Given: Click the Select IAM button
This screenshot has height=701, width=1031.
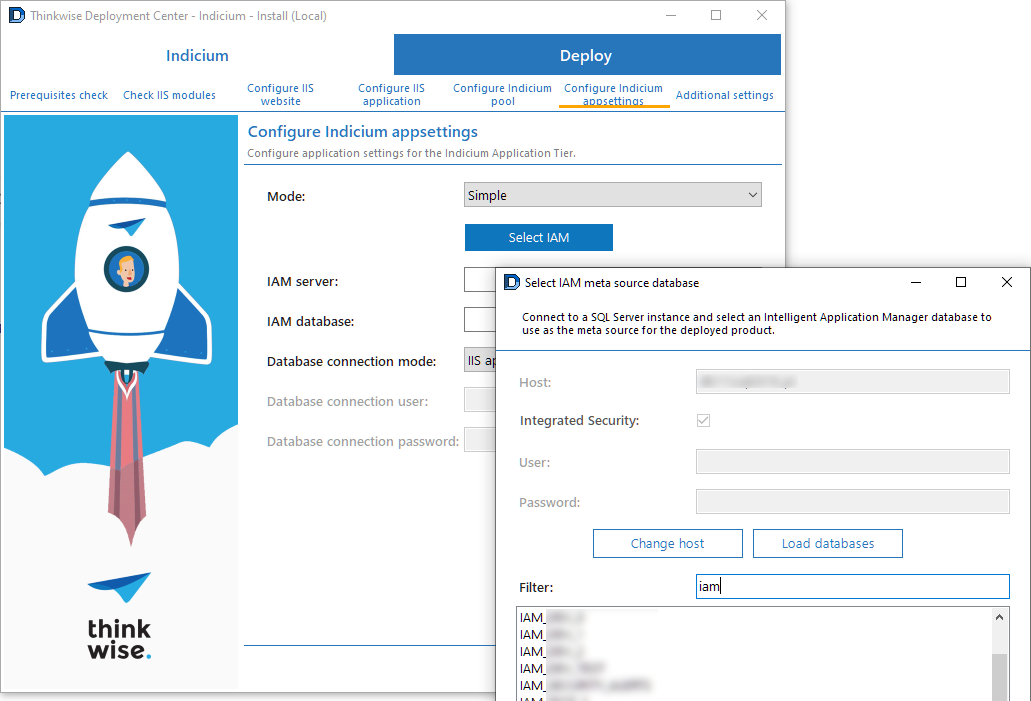Looking at the screenshot, I should (539, 237).
